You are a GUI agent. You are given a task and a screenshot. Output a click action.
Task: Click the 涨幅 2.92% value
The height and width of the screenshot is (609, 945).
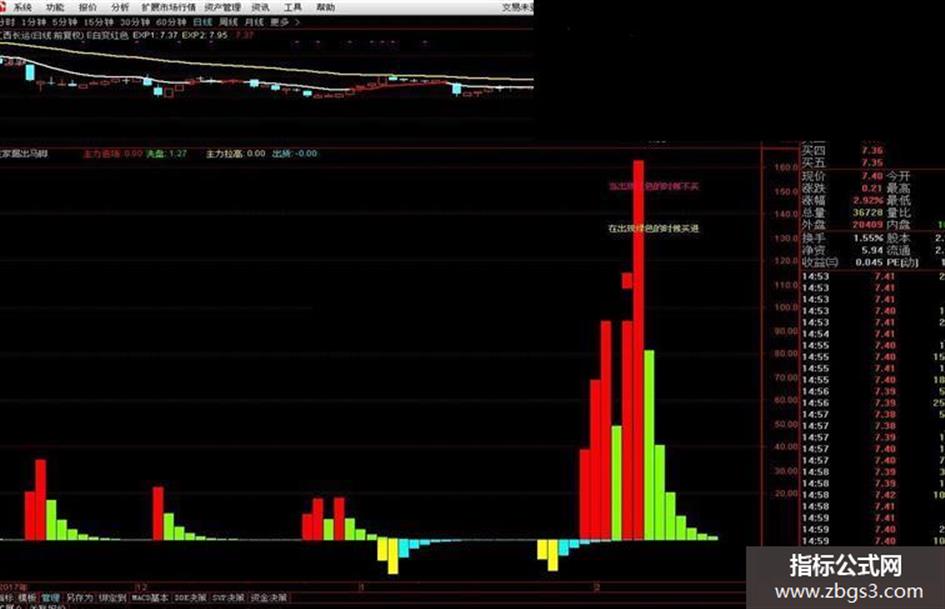coord(868,200)
